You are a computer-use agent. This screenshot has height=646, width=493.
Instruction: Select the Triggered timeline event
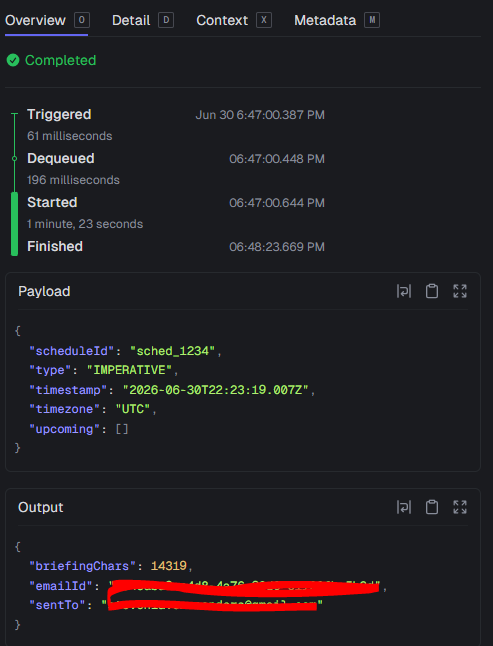pyautogui.click(x=59, y=115)
